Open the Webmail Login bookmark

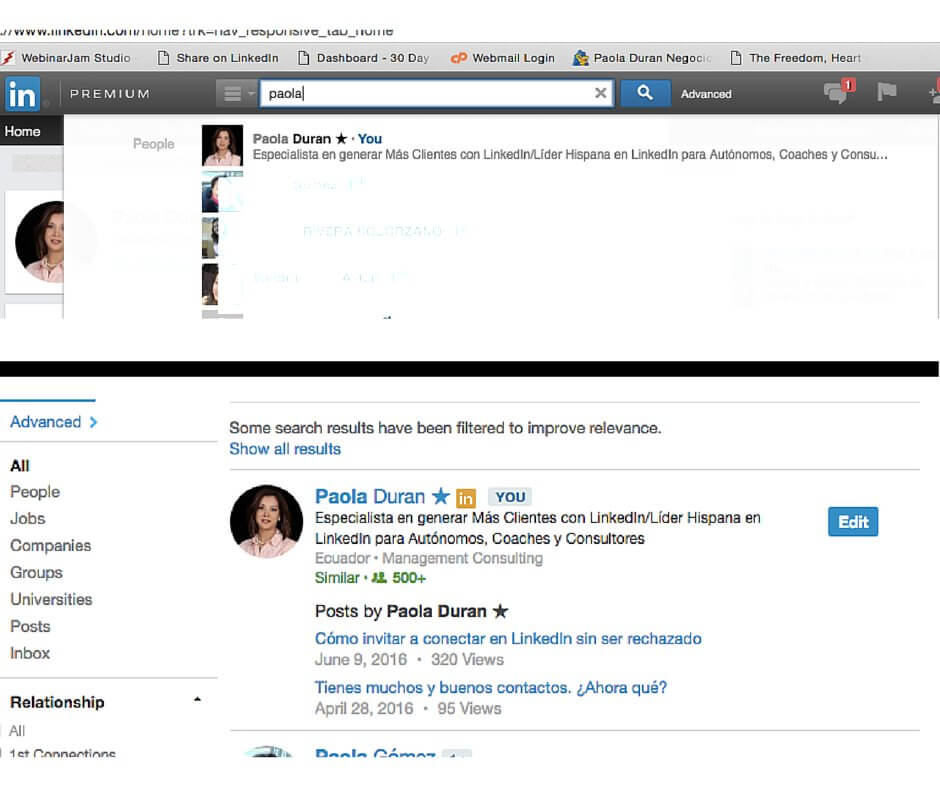pyautogui.click(x=503, y=58)
